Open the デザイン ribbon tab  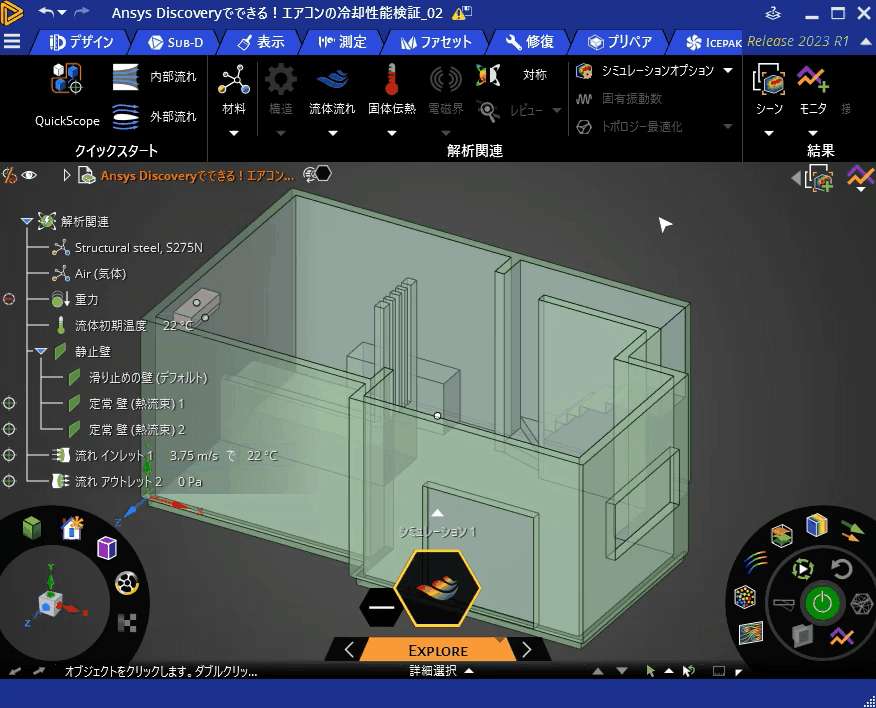[81, 42]
